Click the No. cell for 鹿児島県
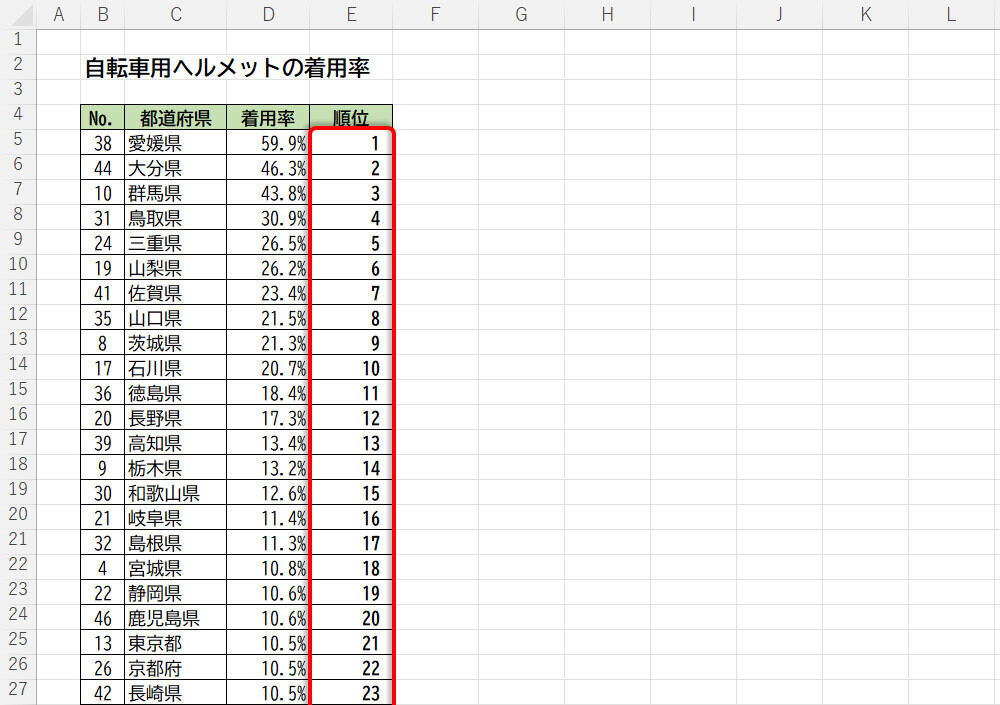The width and height of the screenshot is (1000, 705). coord(102,618)
